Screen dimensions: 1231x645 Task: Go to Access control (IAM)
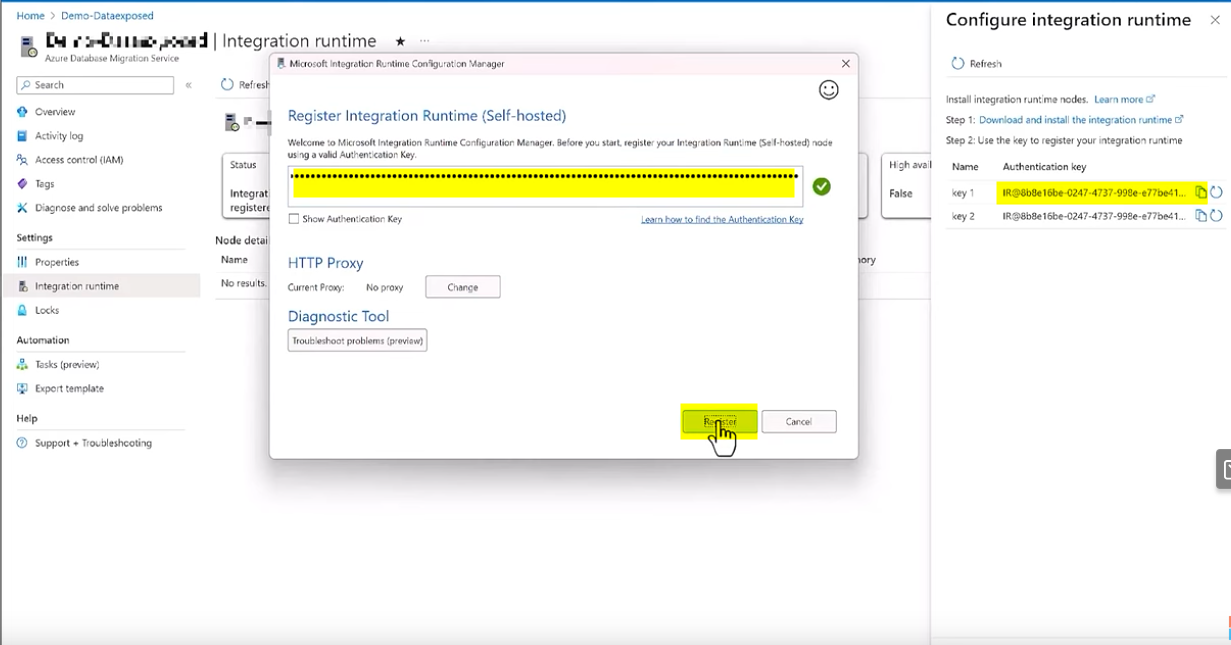(x=78, y=160)
